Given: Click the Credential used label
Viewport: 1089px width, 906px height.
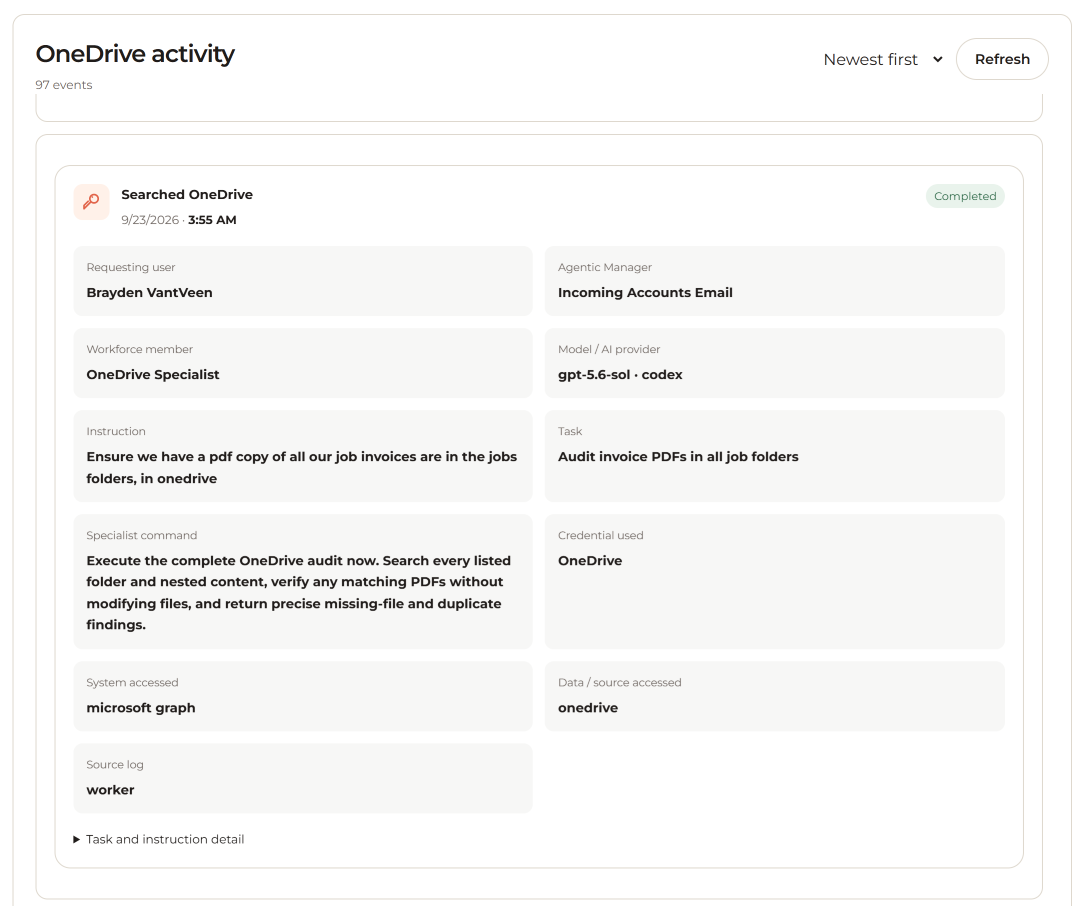Looking at the screenshot, I should 600,535.
